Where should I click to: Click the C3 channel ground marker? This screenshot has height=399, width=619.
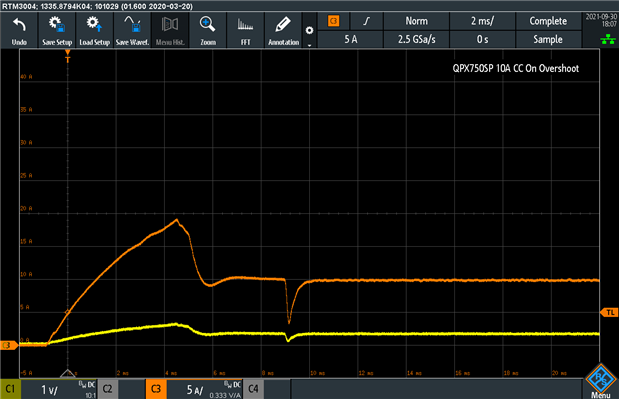coord(8,345)
